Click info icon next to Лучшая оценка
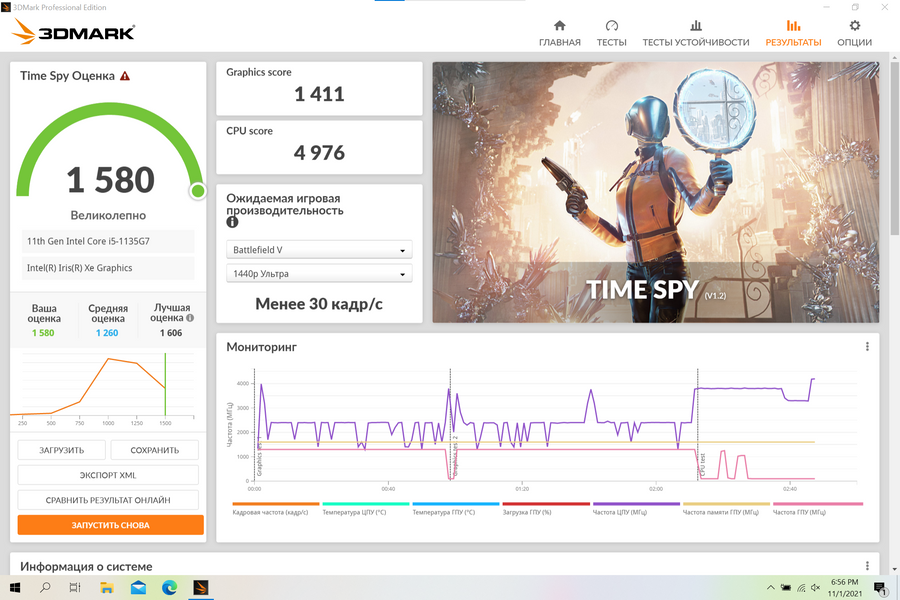Viewport: 900px width, 600px height. point(190,318)
